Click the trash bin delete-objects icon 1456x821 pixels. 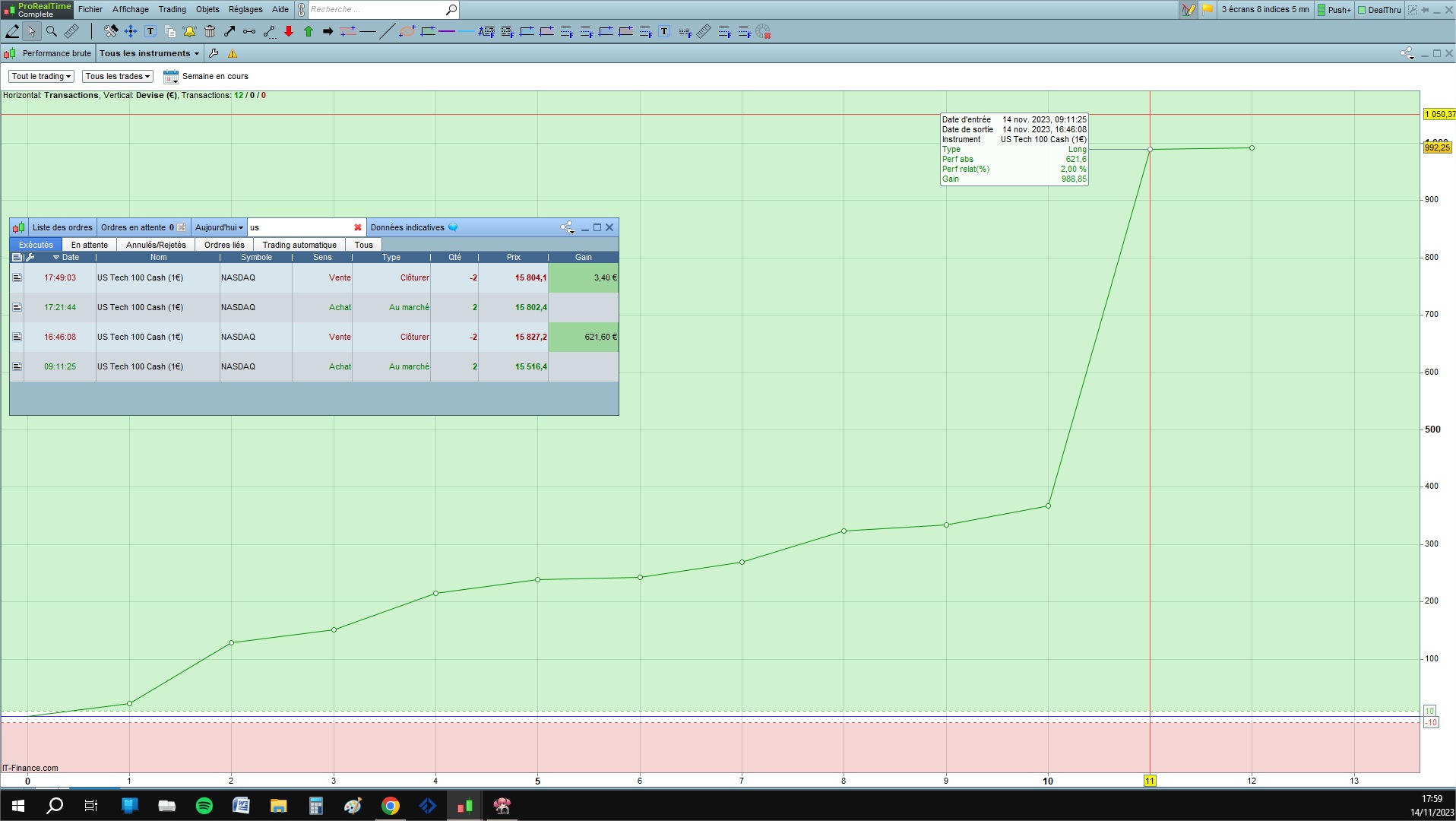click(210, 31)
